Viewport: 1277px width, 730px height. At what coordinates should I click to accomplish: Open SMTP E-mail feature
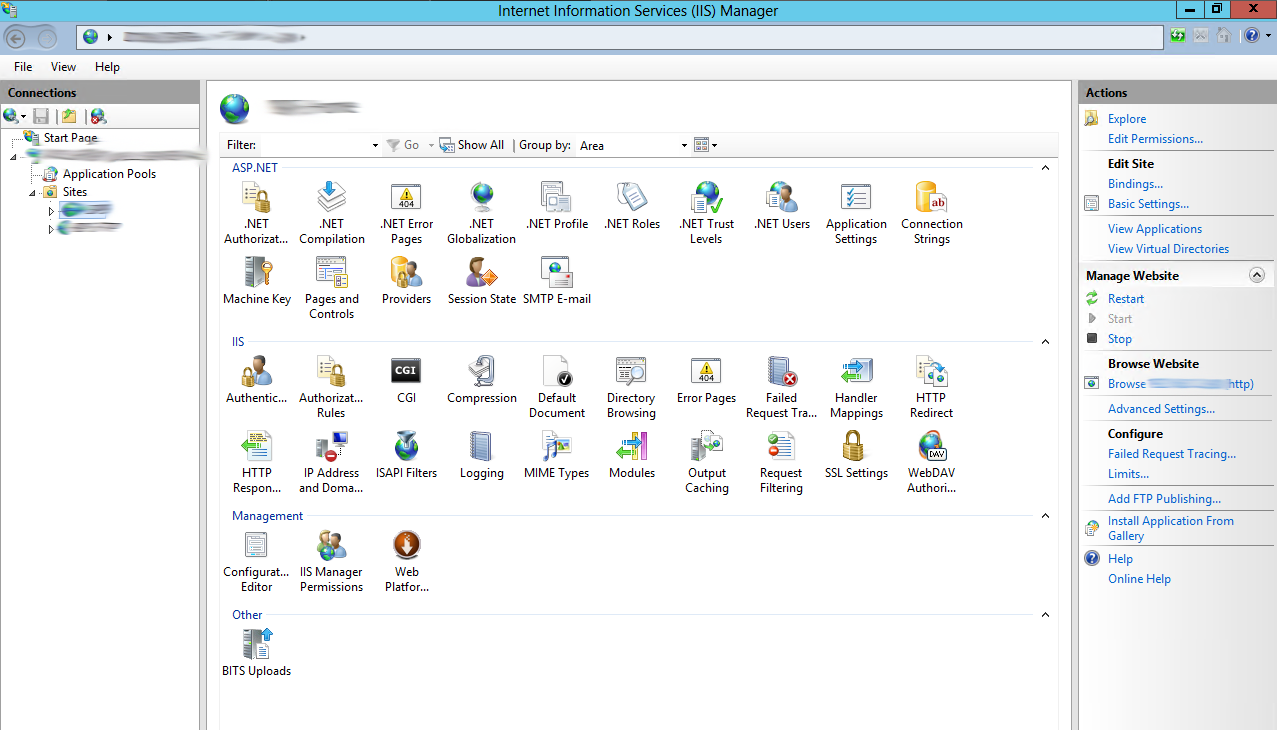pos(557,281)
